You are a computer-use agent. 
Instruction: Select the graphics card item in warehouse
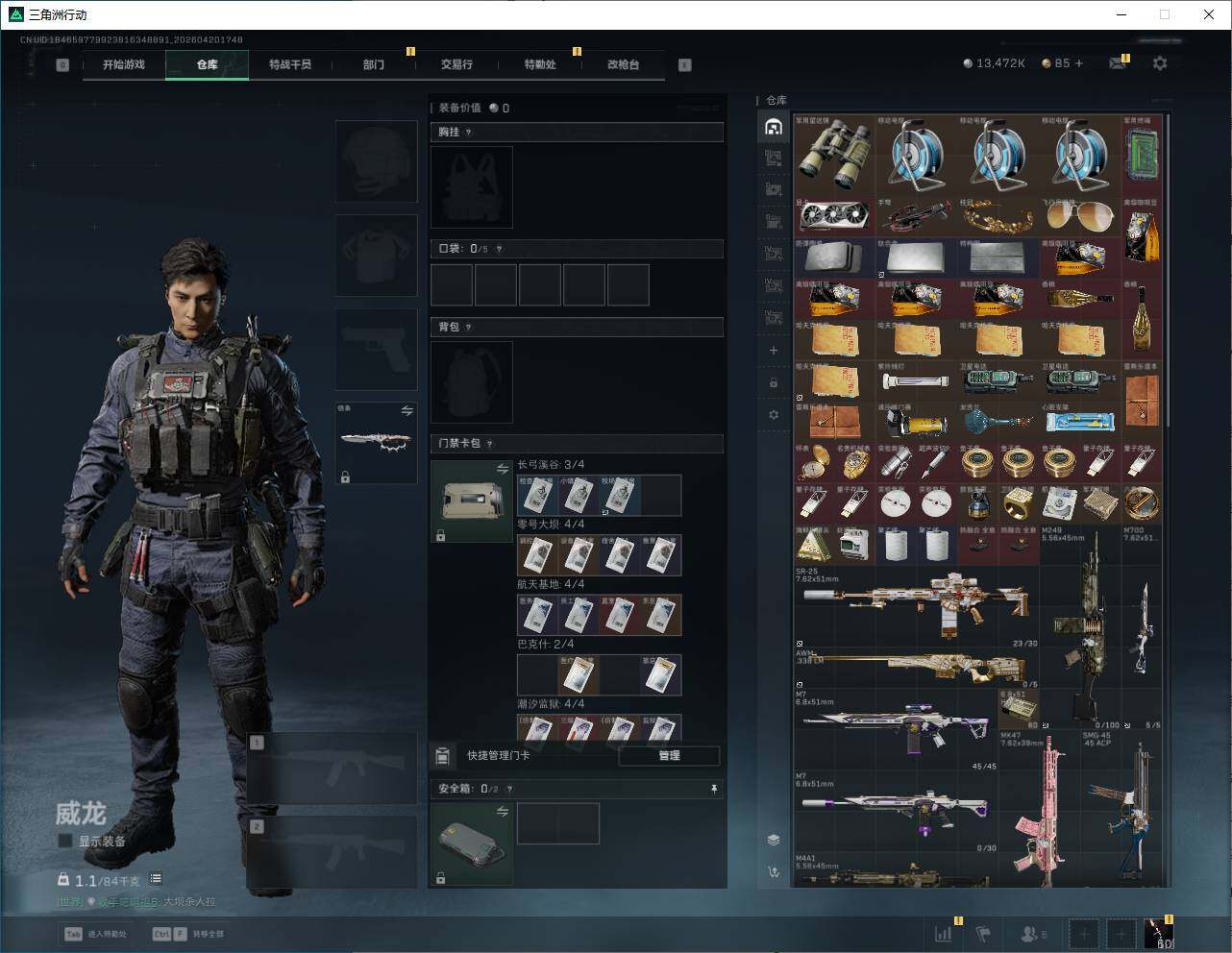(834, 217)
